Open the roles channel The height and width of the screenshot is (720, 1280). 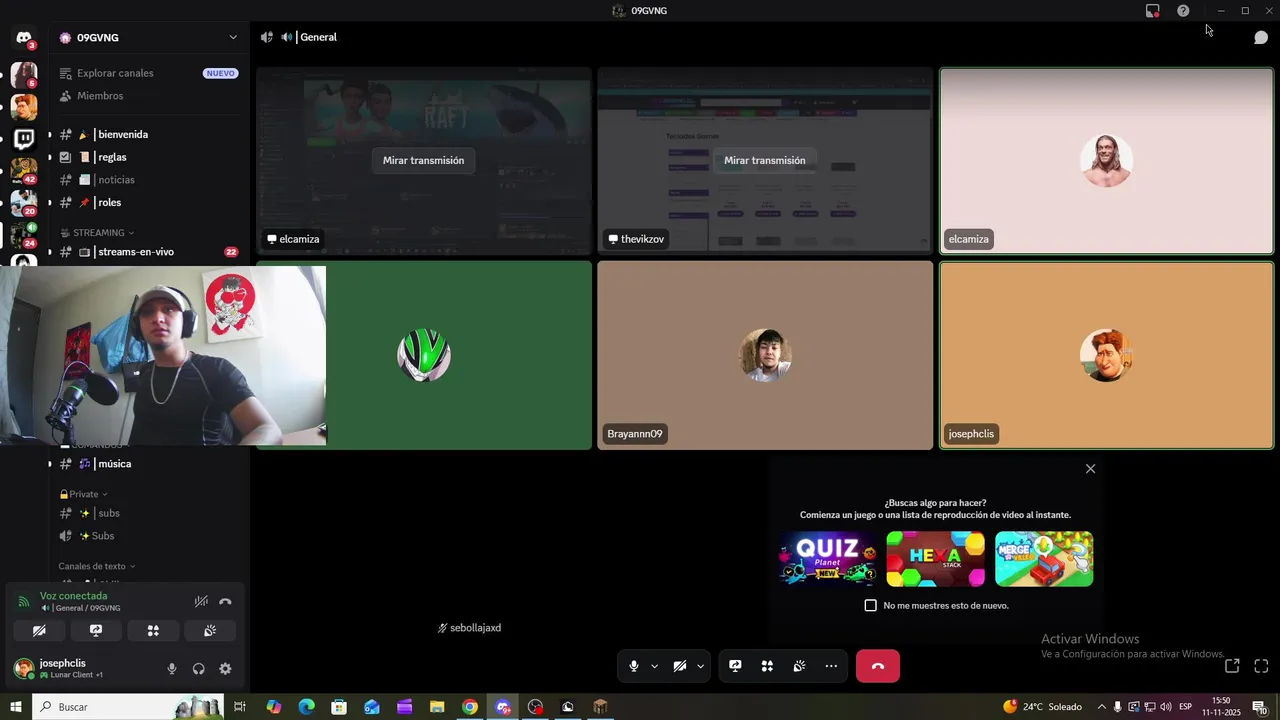click(148, 202)
